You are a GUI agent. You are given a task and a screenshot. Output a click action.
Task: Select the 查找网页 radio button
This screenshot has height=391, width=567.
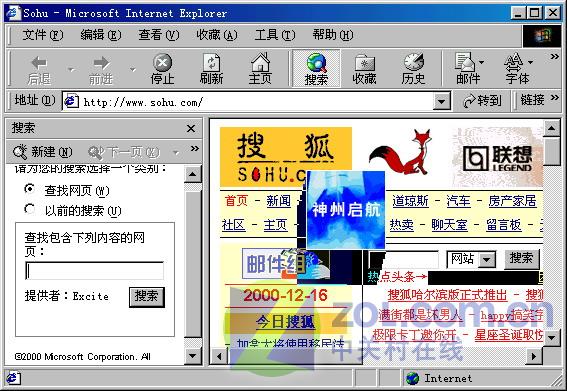click(x=30, y=189)
